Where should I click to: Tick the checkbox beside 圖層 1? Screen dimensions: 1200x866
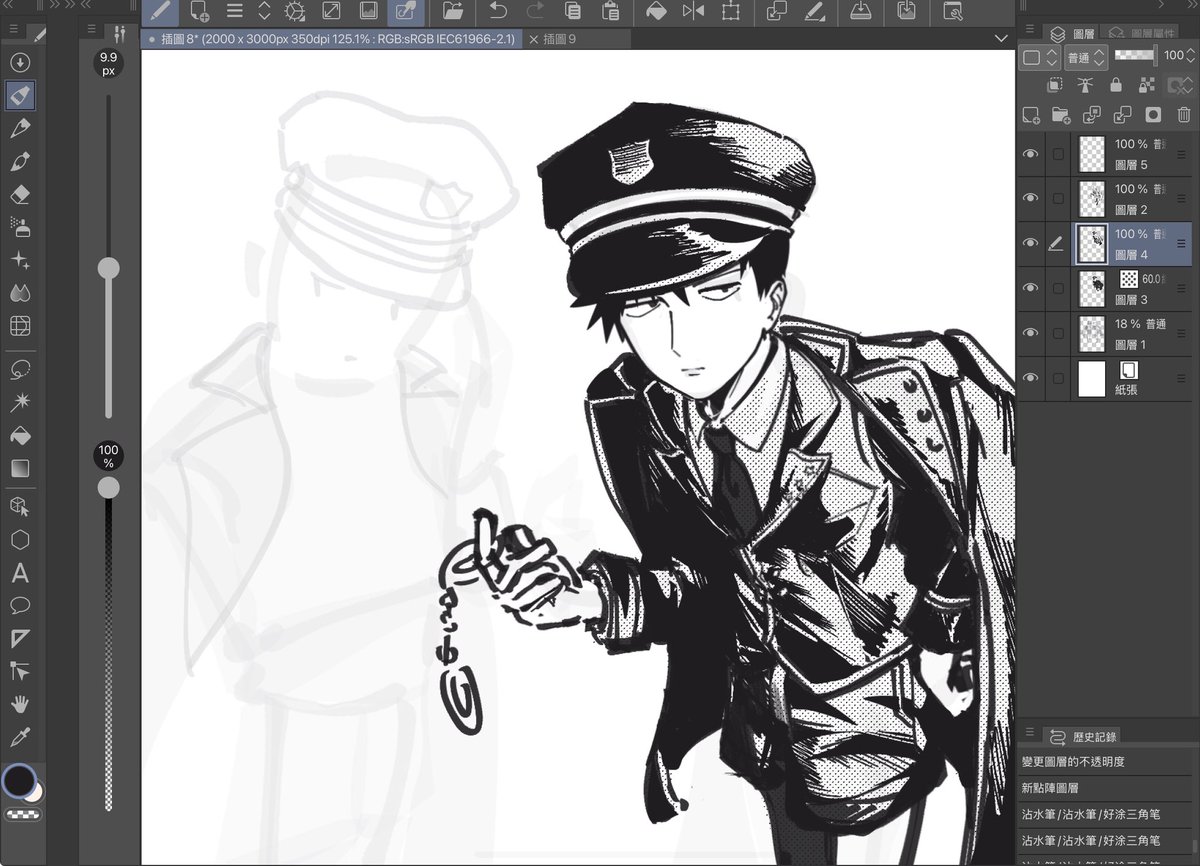[1058, 333]
